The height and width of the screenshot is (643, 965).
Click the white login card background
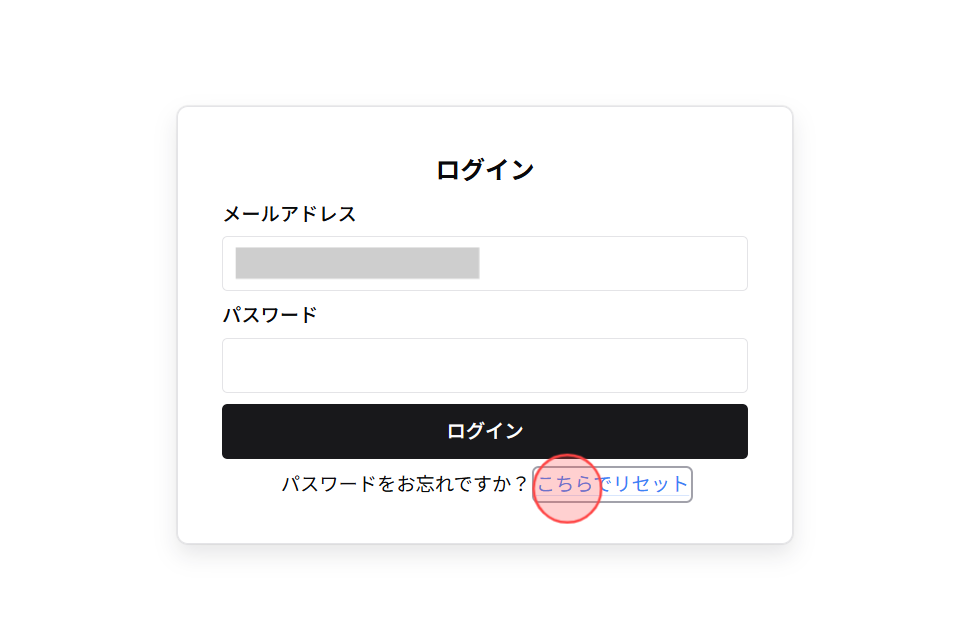click(x=484, y=130)
